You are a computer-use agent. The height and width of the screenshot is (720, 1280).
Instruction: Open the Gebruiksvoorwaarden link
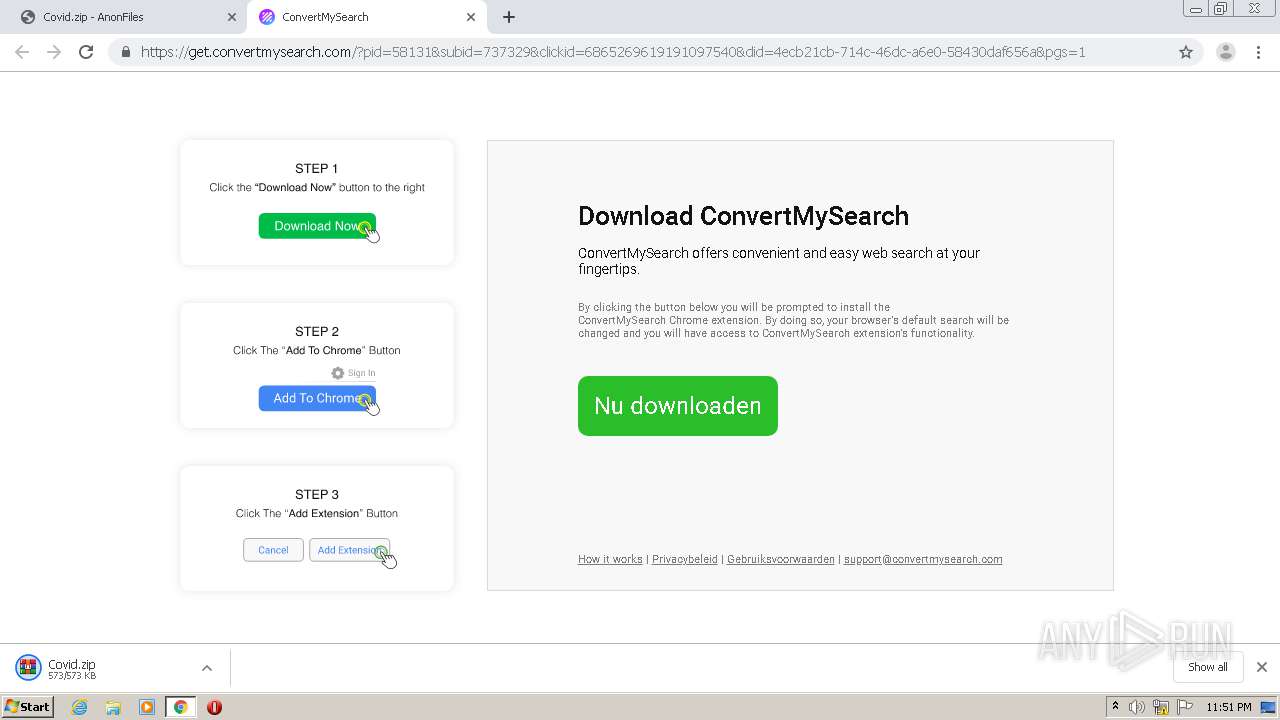[x=781, y=559]
